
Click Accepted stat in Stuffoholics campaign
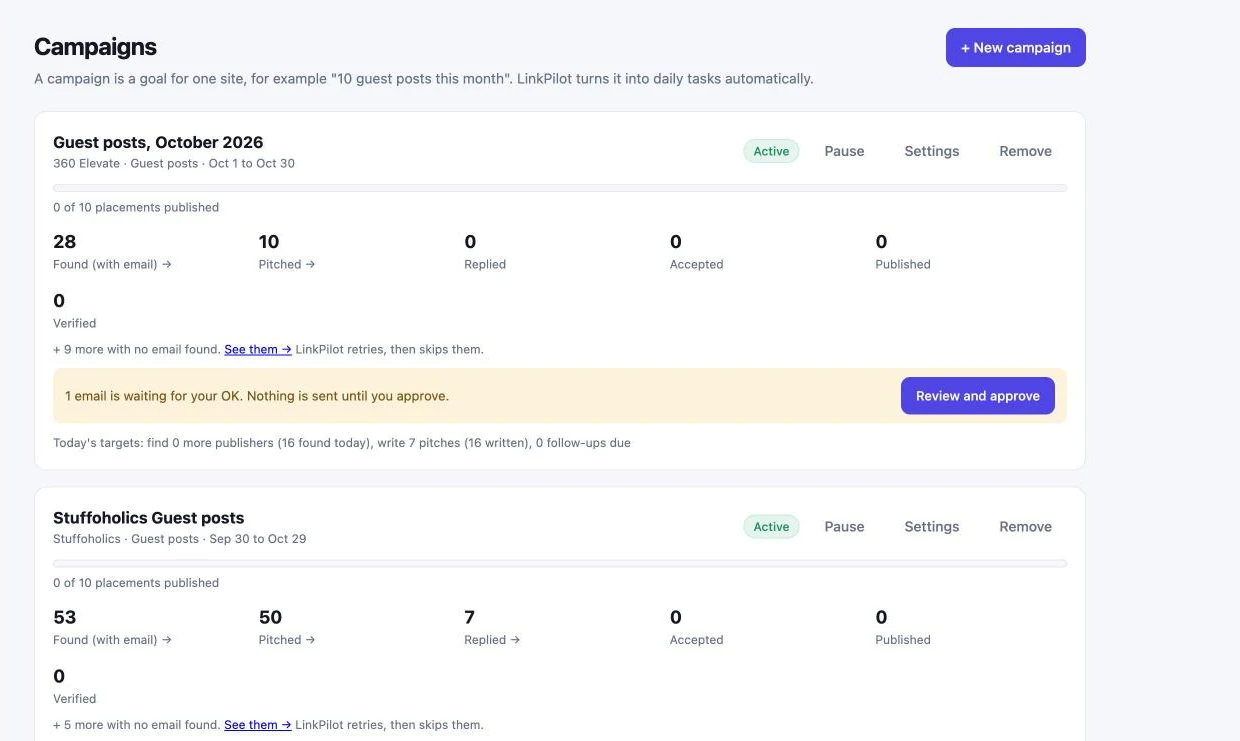[696, 628]
